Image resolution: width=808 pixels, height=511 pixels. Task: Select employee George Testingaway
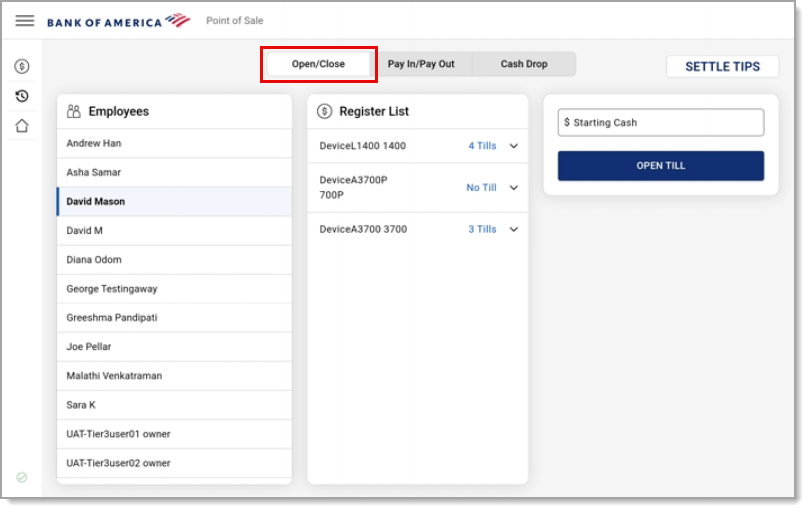point(174,288)
